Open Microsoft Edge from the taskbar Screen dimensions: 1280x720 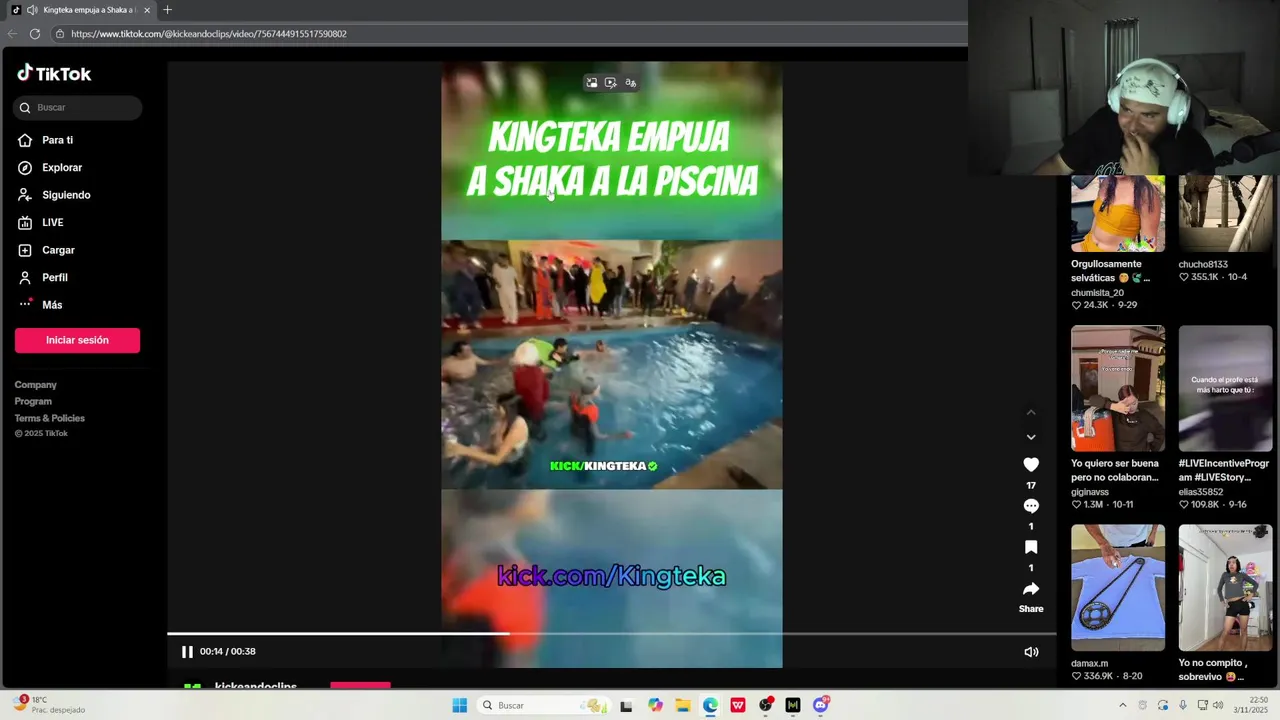click(710, 705)
